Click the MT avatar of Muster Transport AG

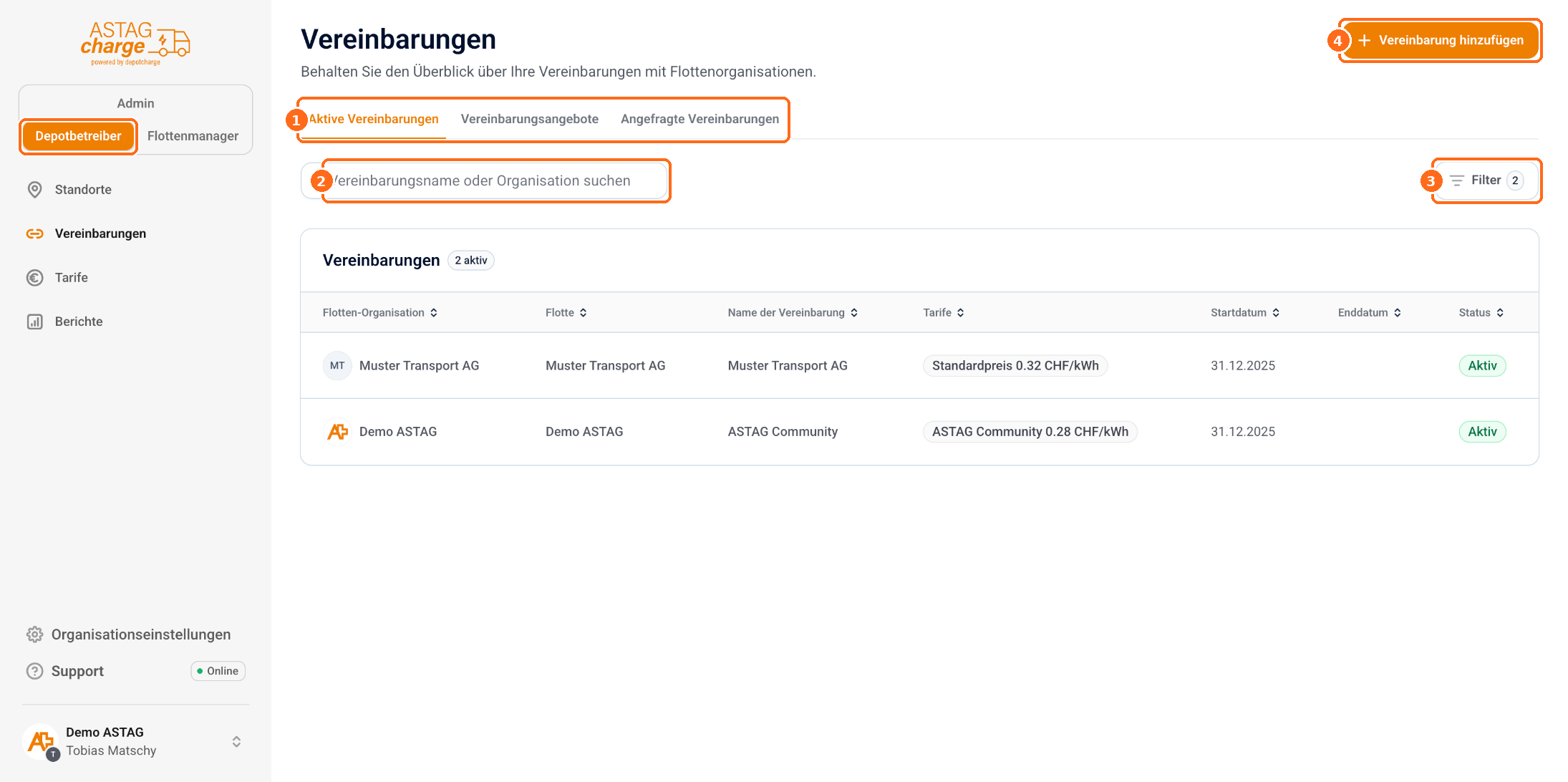coord(337,366)
